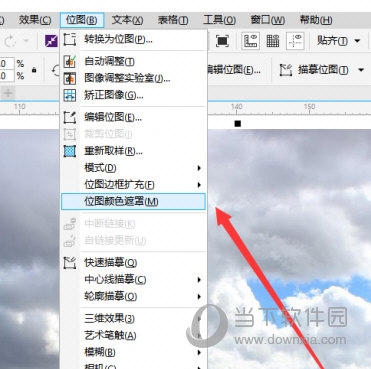Choose 编辑位图(E)... in the dropdown menu
The height and width of the screenshot is (369, 371).
134,117
